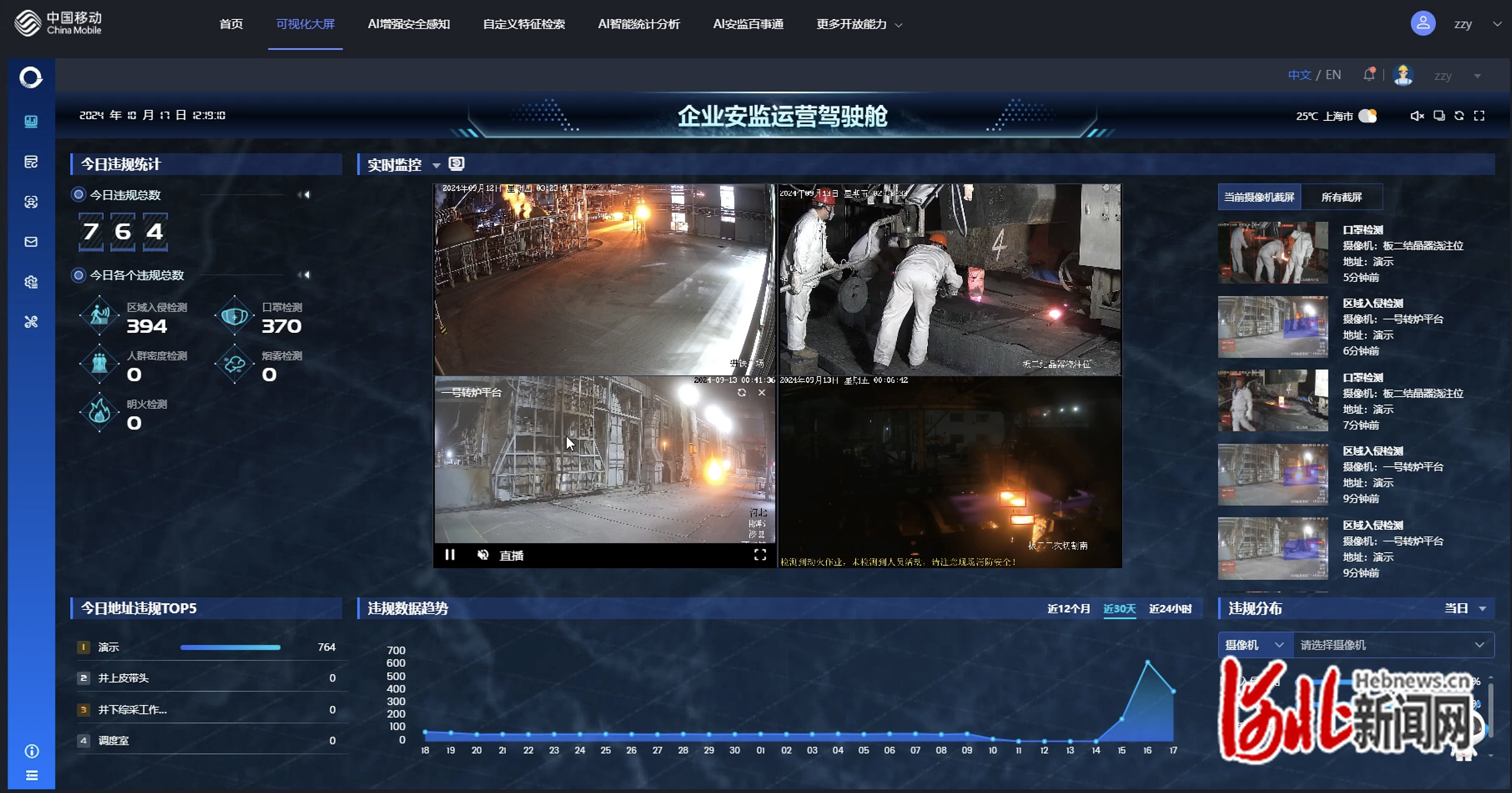Click the 人群密度检测 stat icon

click(99, 364)
